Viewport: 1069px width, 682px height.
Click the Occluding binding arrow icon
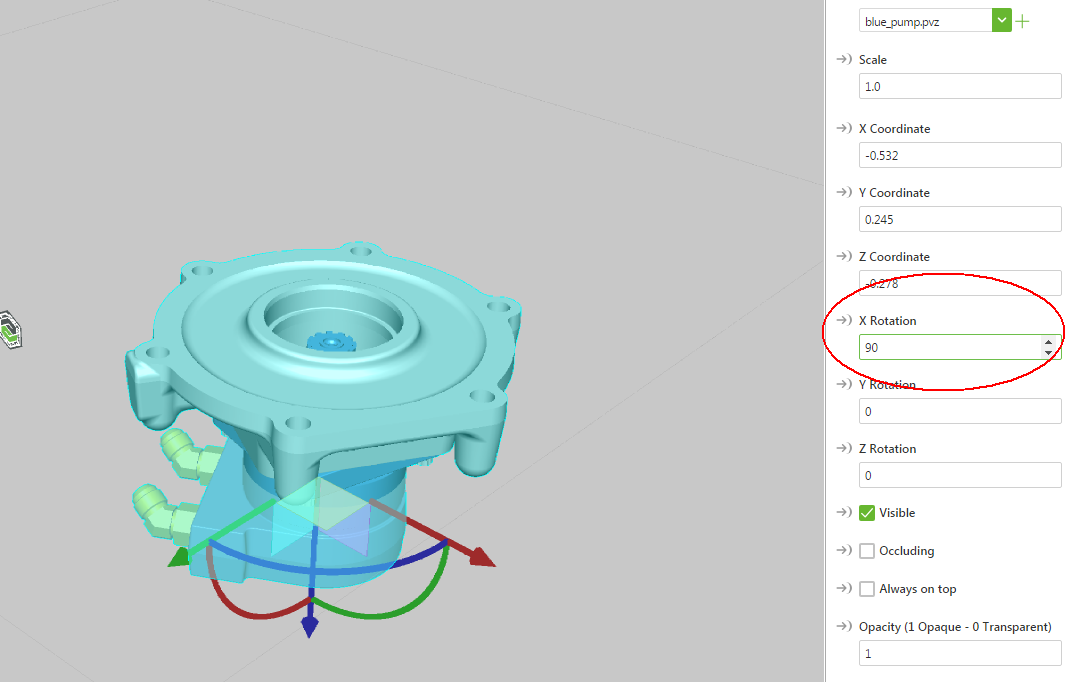coord(844,550)
